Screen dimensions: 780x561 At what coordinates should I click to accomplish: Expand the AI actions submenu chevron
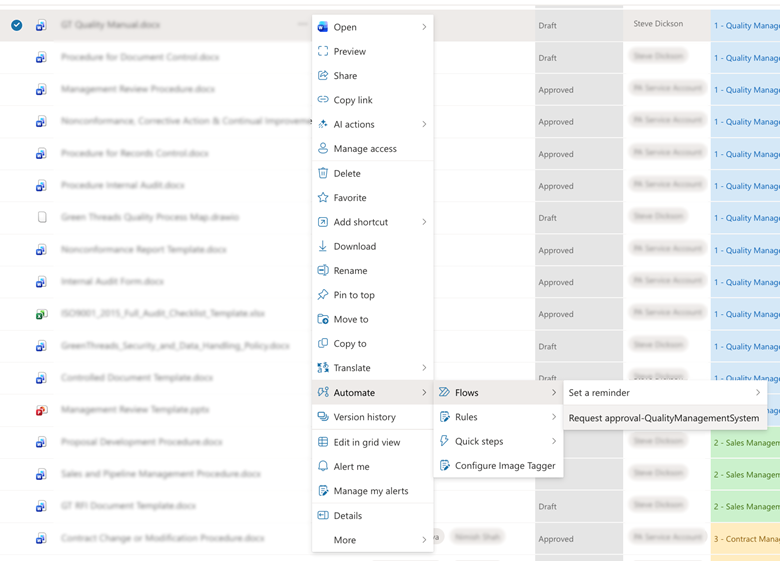(x=424, y=124)
